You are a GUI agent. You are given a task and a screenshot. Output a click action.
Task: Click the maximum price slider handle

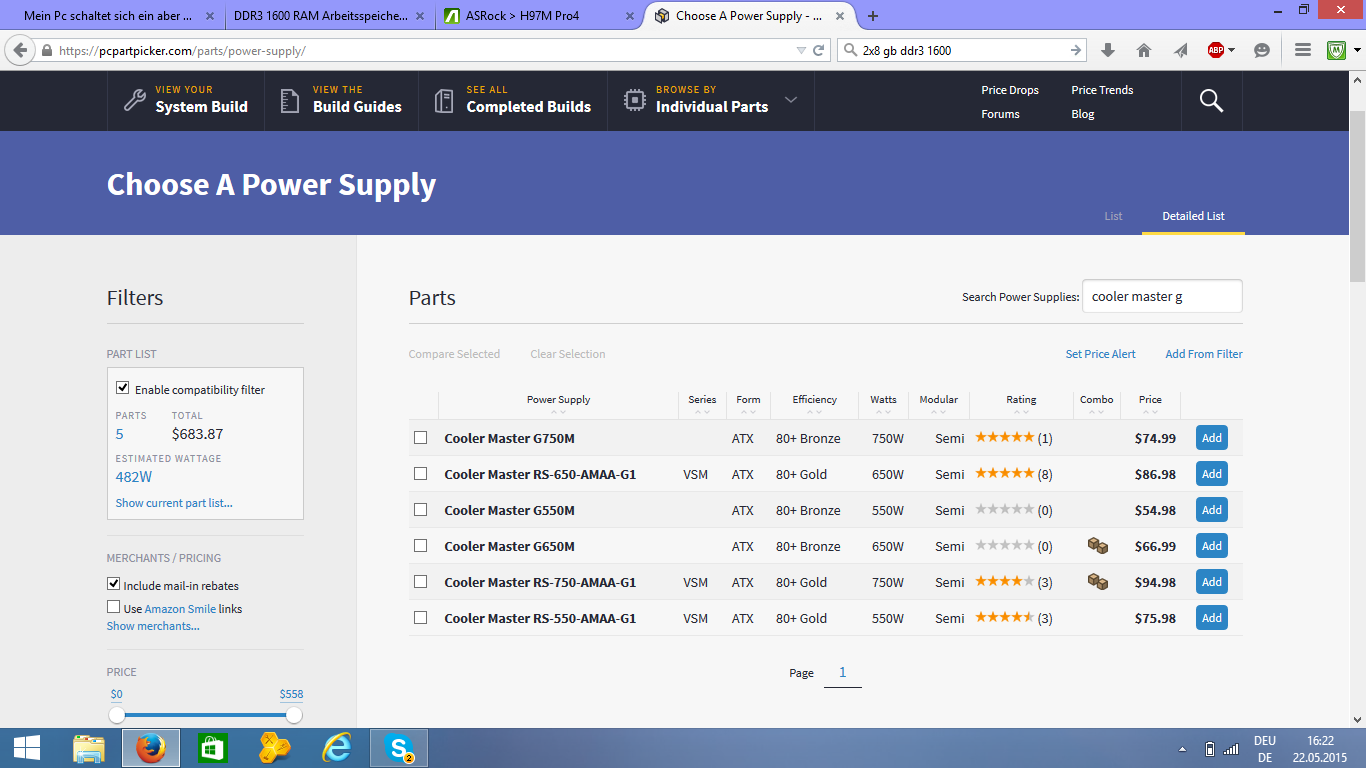[x=293, y=715]
